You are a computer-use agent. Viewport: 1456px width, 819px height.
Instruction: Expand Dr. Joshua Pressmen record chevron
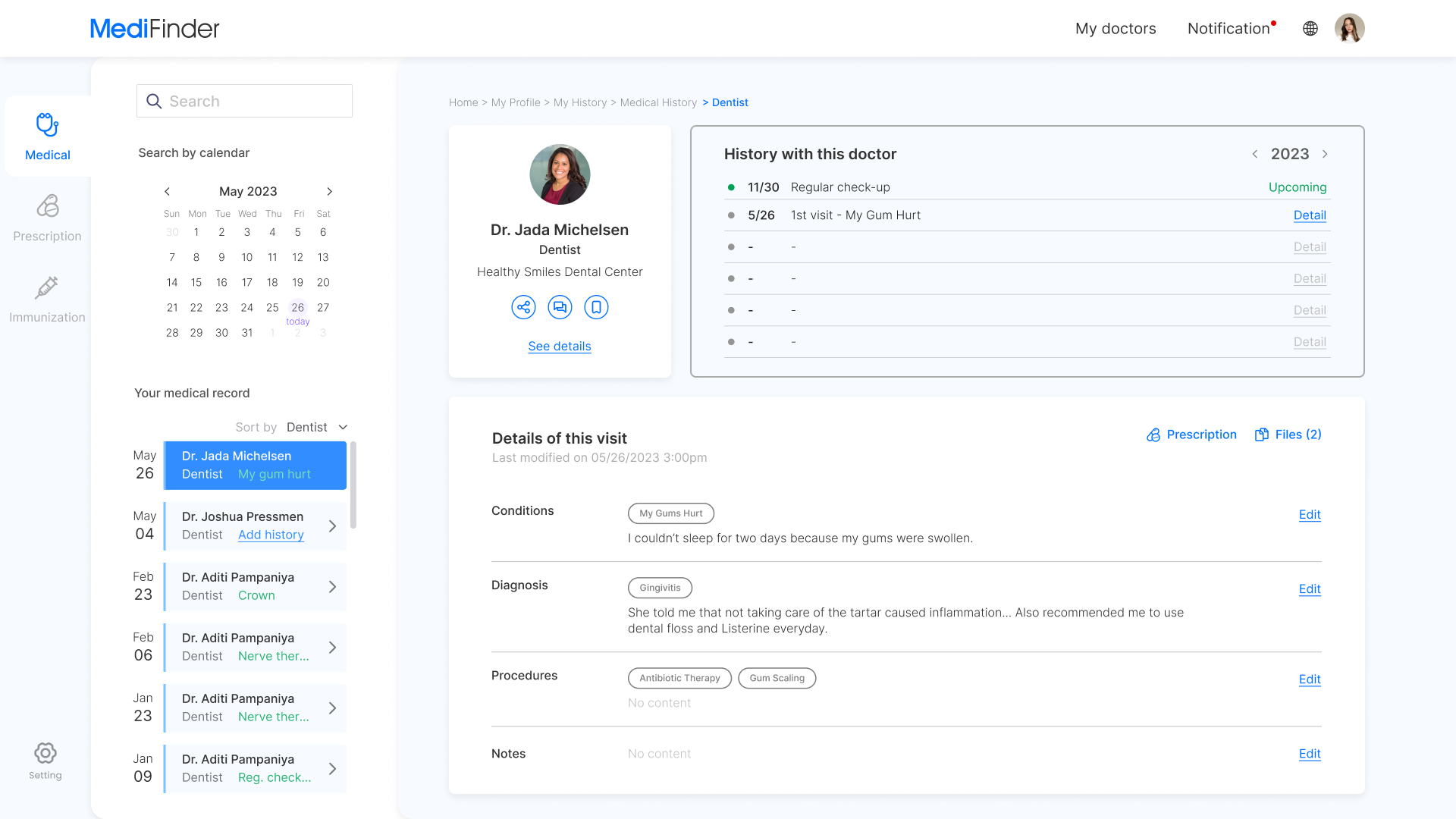click(332, 526)
